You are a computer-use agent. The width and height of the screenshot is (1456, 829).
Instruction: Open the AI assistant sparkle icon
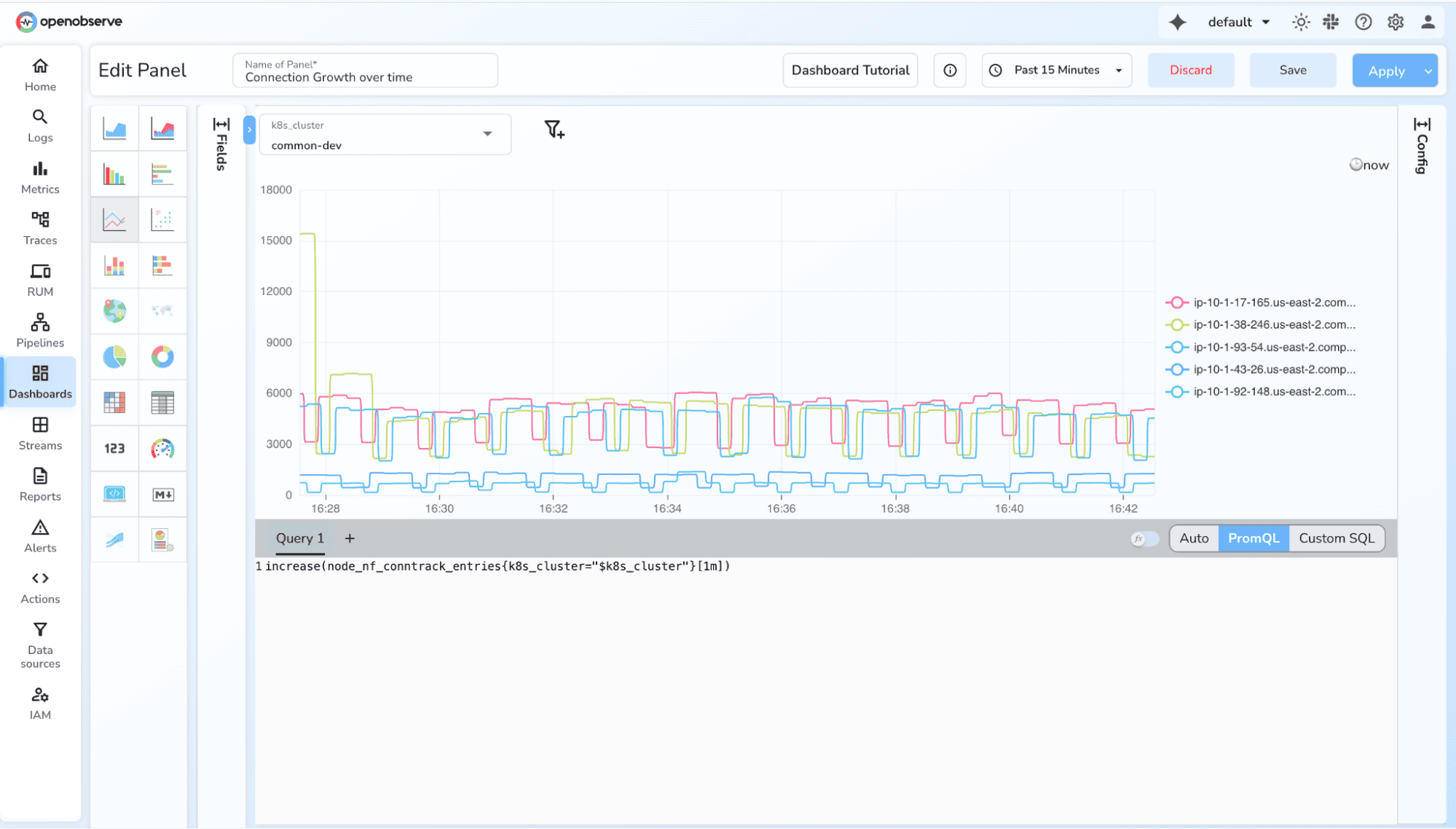tap(1178, 22)
